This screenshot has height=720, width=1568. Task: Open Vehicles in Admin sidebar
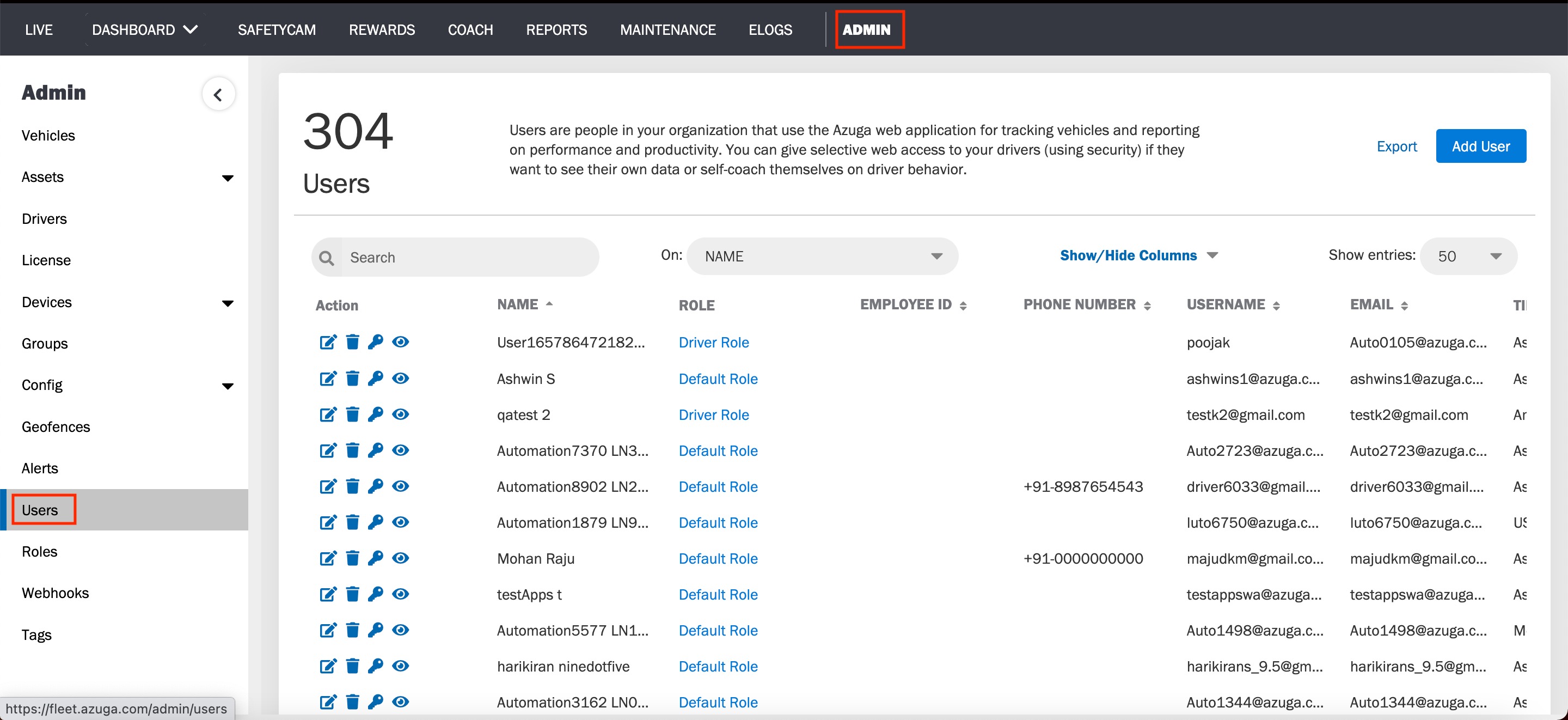point(48,135)
